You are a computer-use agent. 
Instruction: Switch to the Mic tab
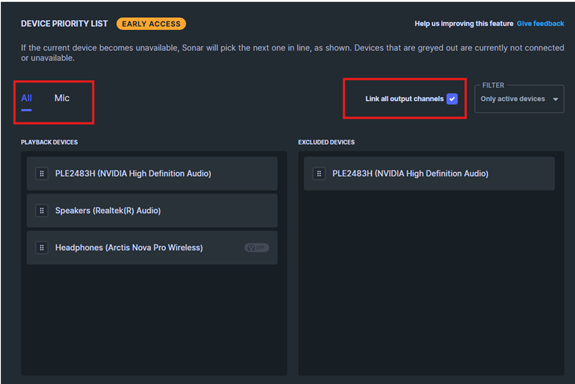click(x=62, y=98)
